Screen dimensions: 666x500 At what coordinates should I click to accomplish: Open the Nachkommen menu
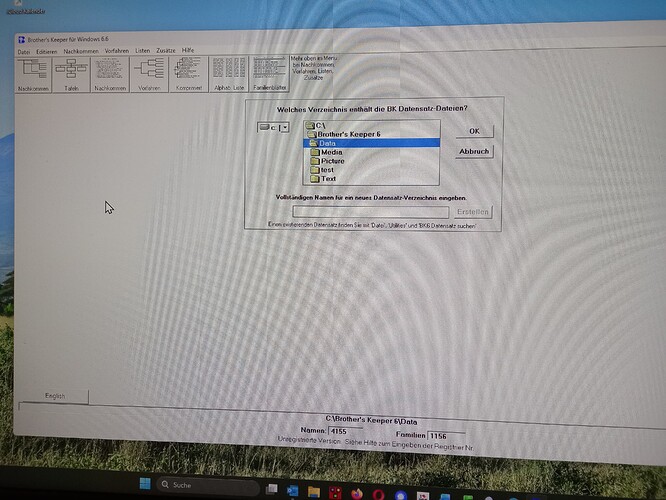pos(81,51)
